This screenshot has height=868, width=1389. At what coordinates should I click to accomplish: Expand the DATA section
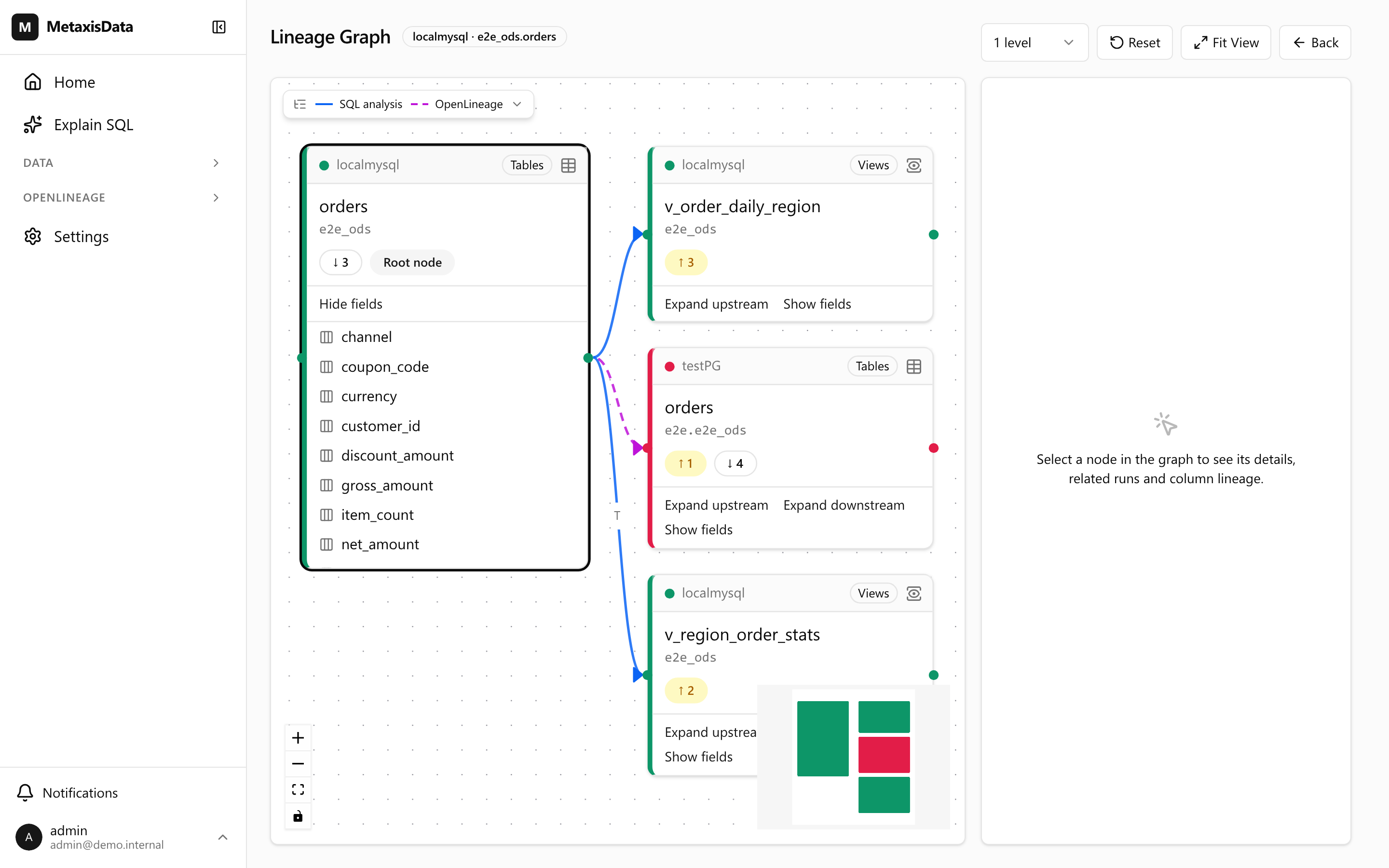[123, 163]
